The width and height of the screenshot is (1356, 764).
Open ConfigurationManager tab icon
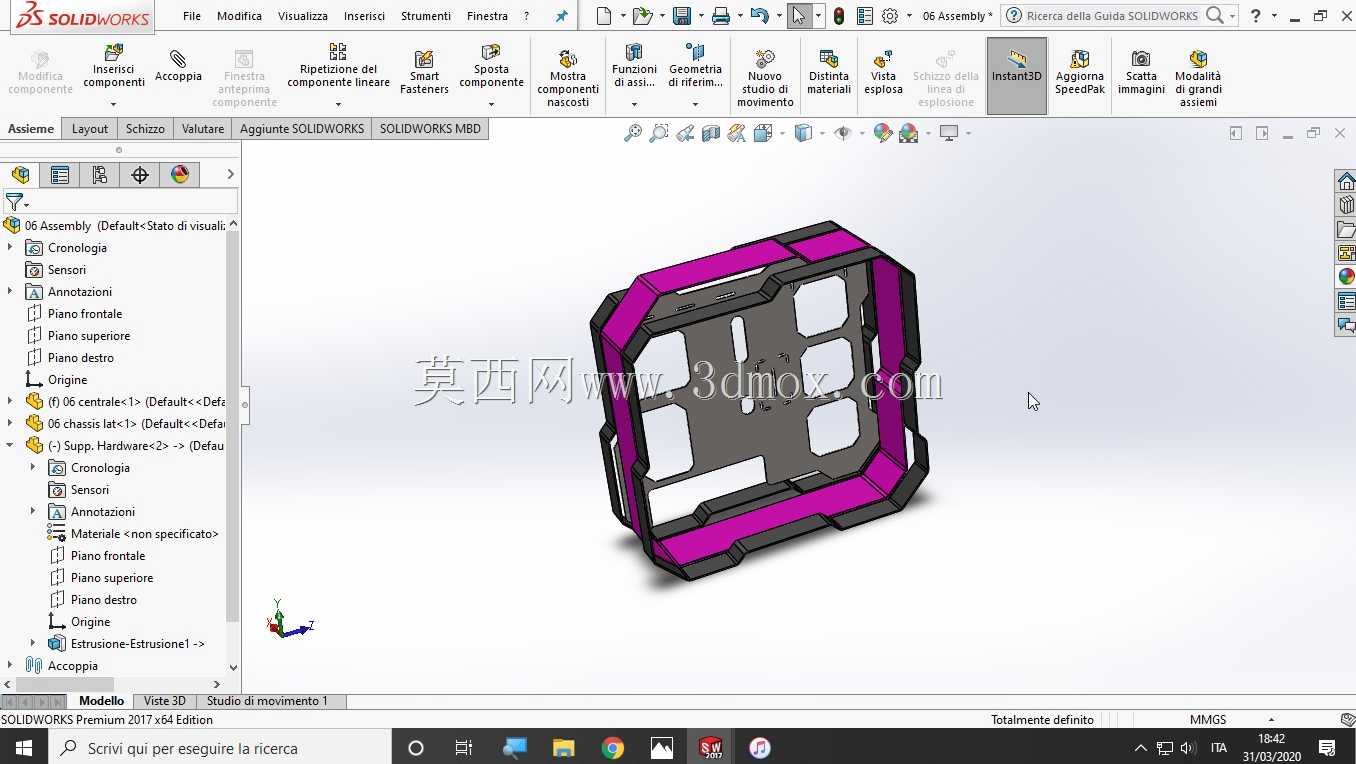click(x=100, y=175)
